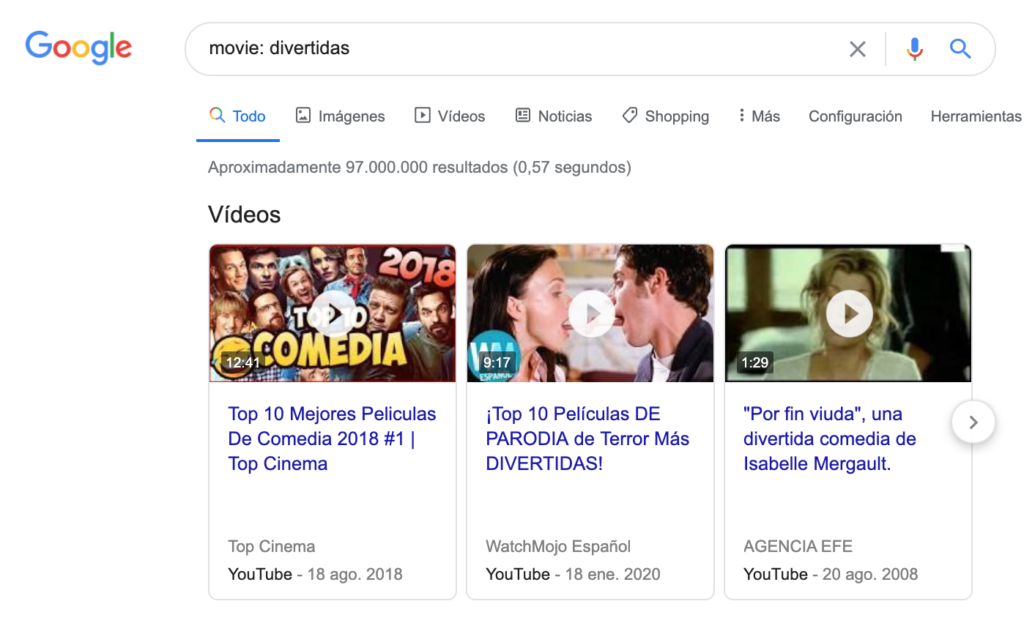Open the Shopping tab
1024x634 pixels.
tap(665, 116)
